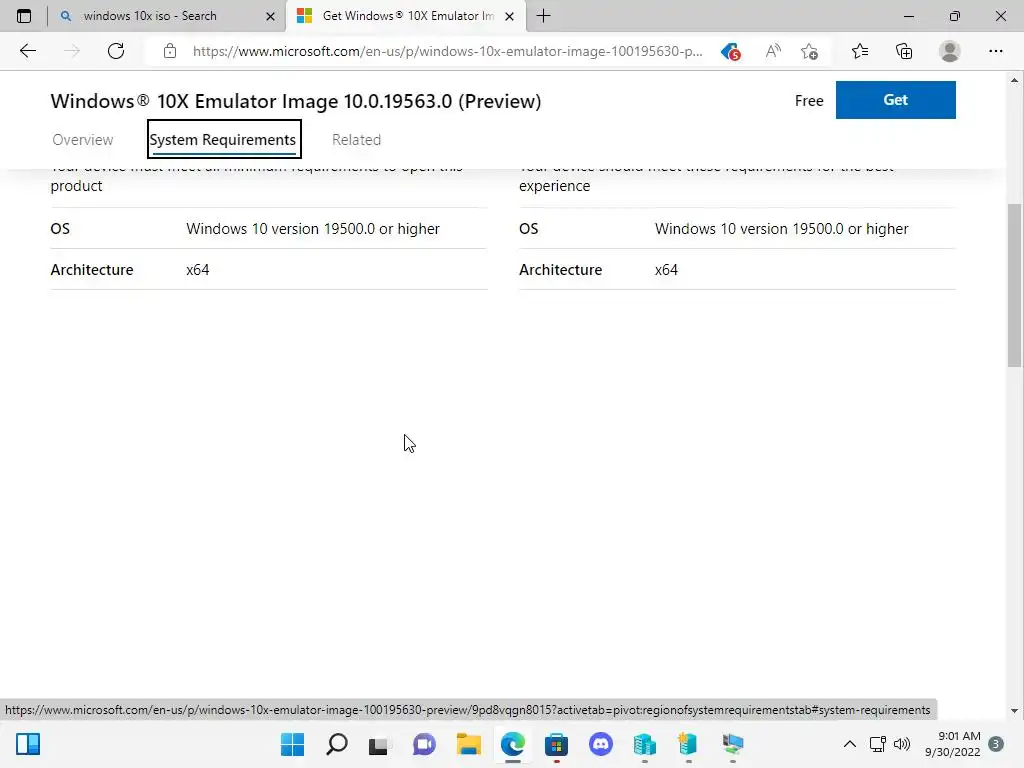Open the Favorites list icon
1024x768 pixels.
click(x=859, y=51)
